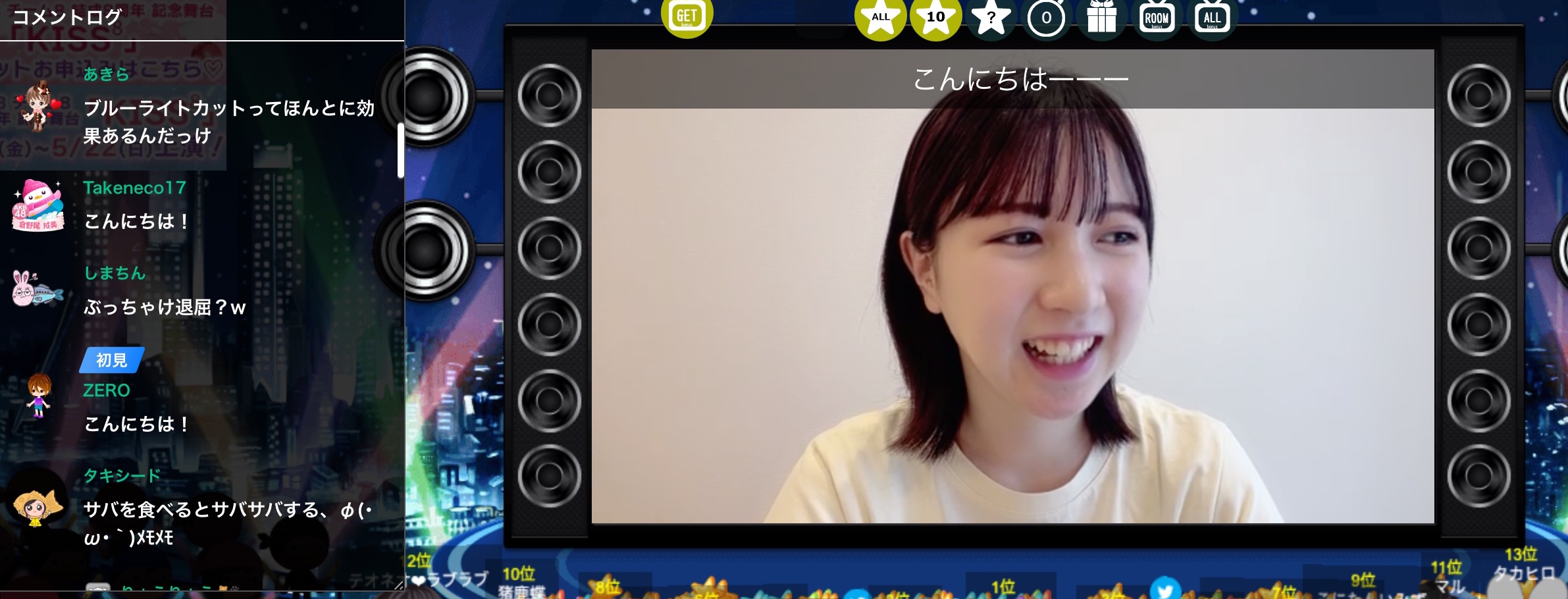The height and width of the screenshot is (599, 1568).
Task: Click the 初見 badge above ZERO
Action: tap(112, 360)
